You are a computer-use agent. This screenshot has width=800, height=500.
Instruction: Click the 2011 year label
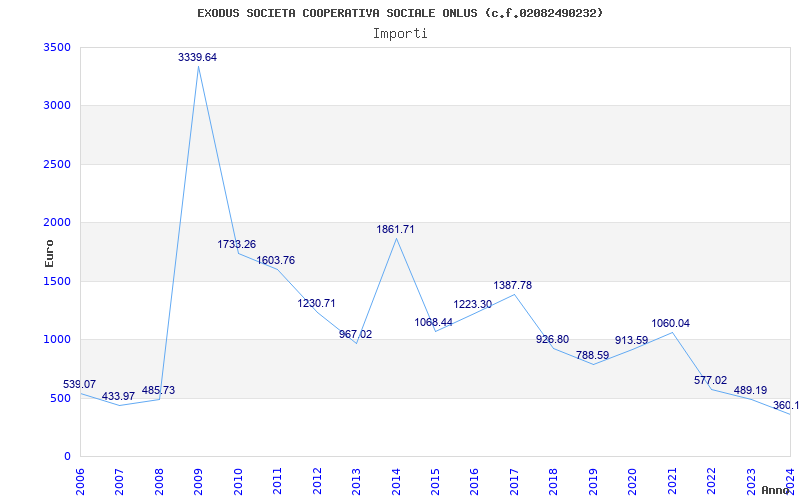278,482
